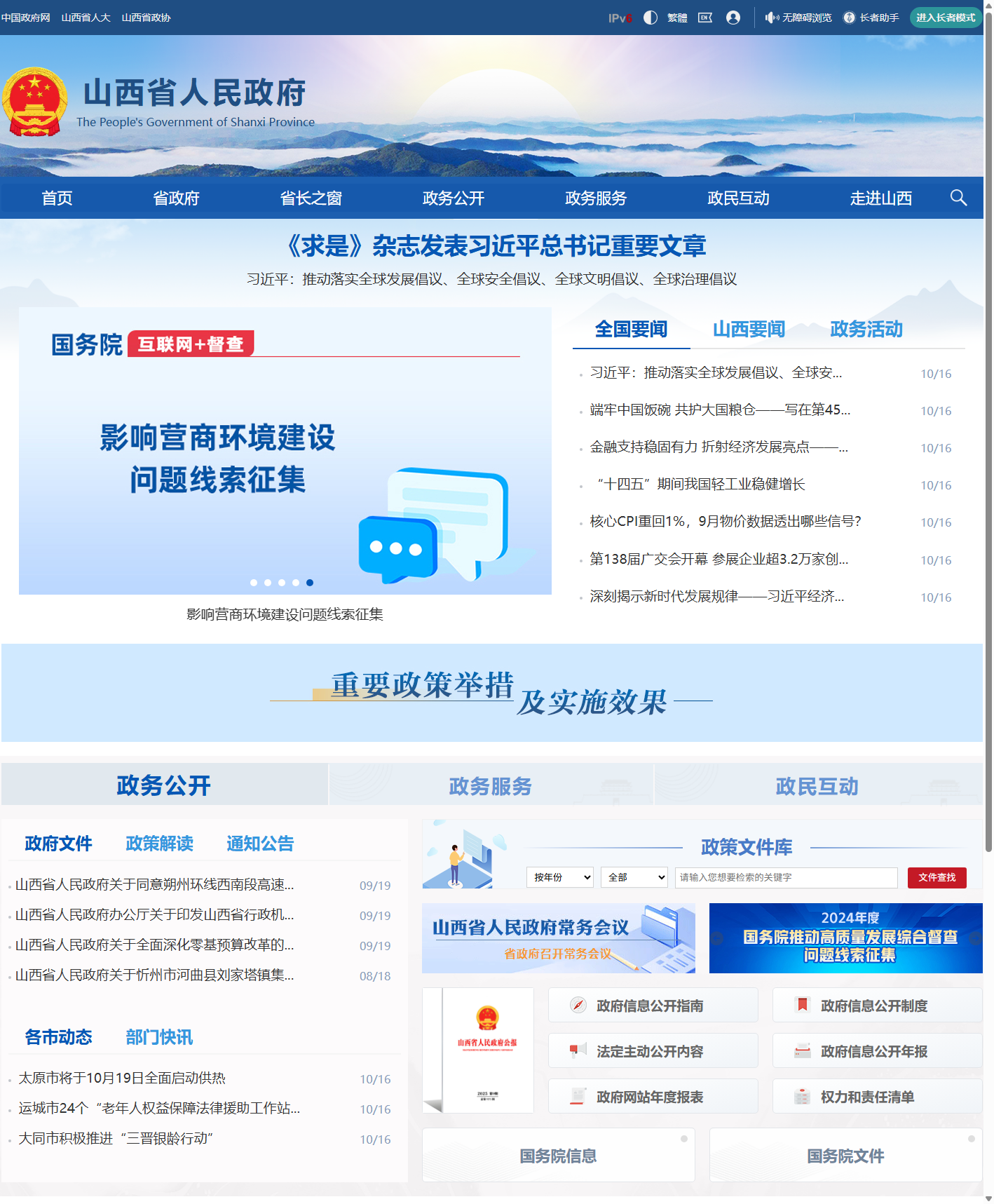Switch to 政策解读 sub-tab
This screenshot has height=1204, width=994.
[x=159, y=844]
